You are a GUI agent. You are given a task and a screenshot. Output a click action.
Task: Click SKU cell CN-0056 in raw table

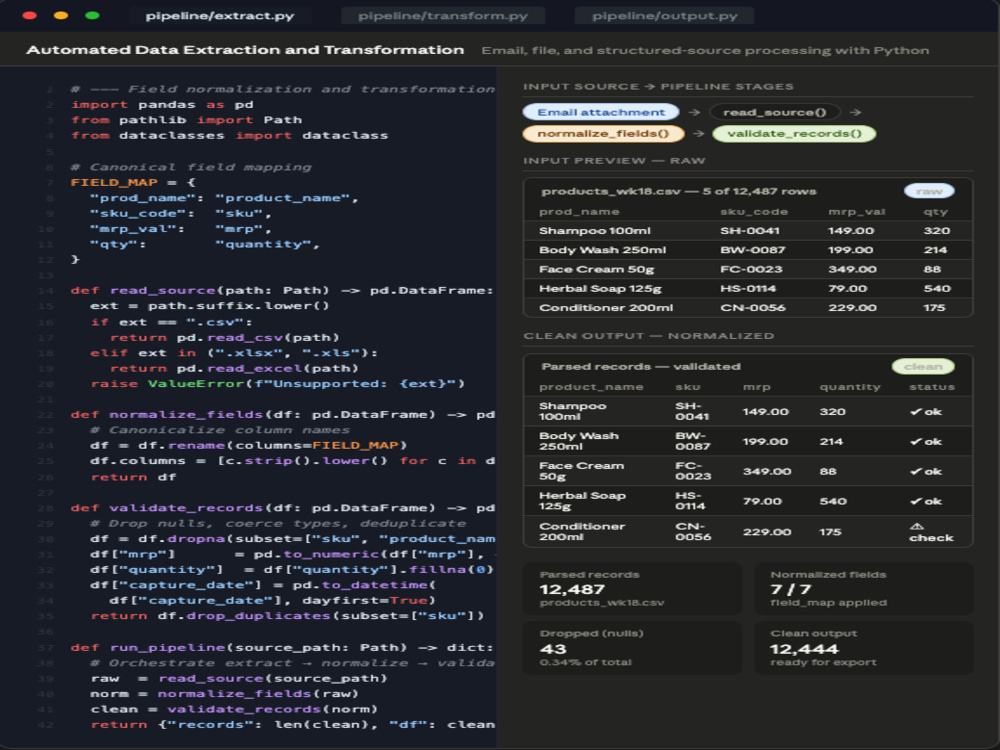click(x=753, y=307)
